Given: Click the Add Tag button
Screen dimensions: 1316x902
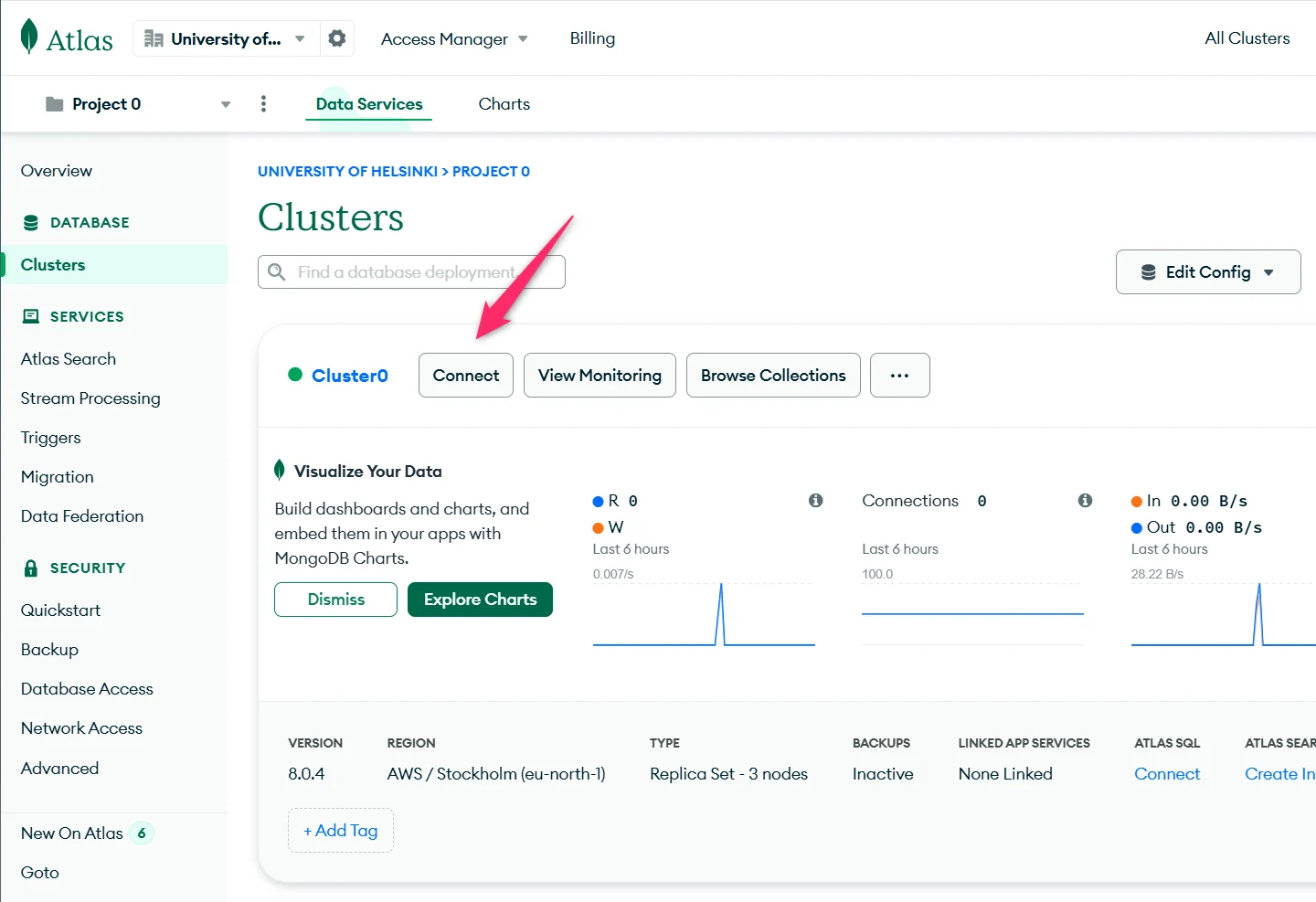Looking at the screenshot, I should point(341,831).
